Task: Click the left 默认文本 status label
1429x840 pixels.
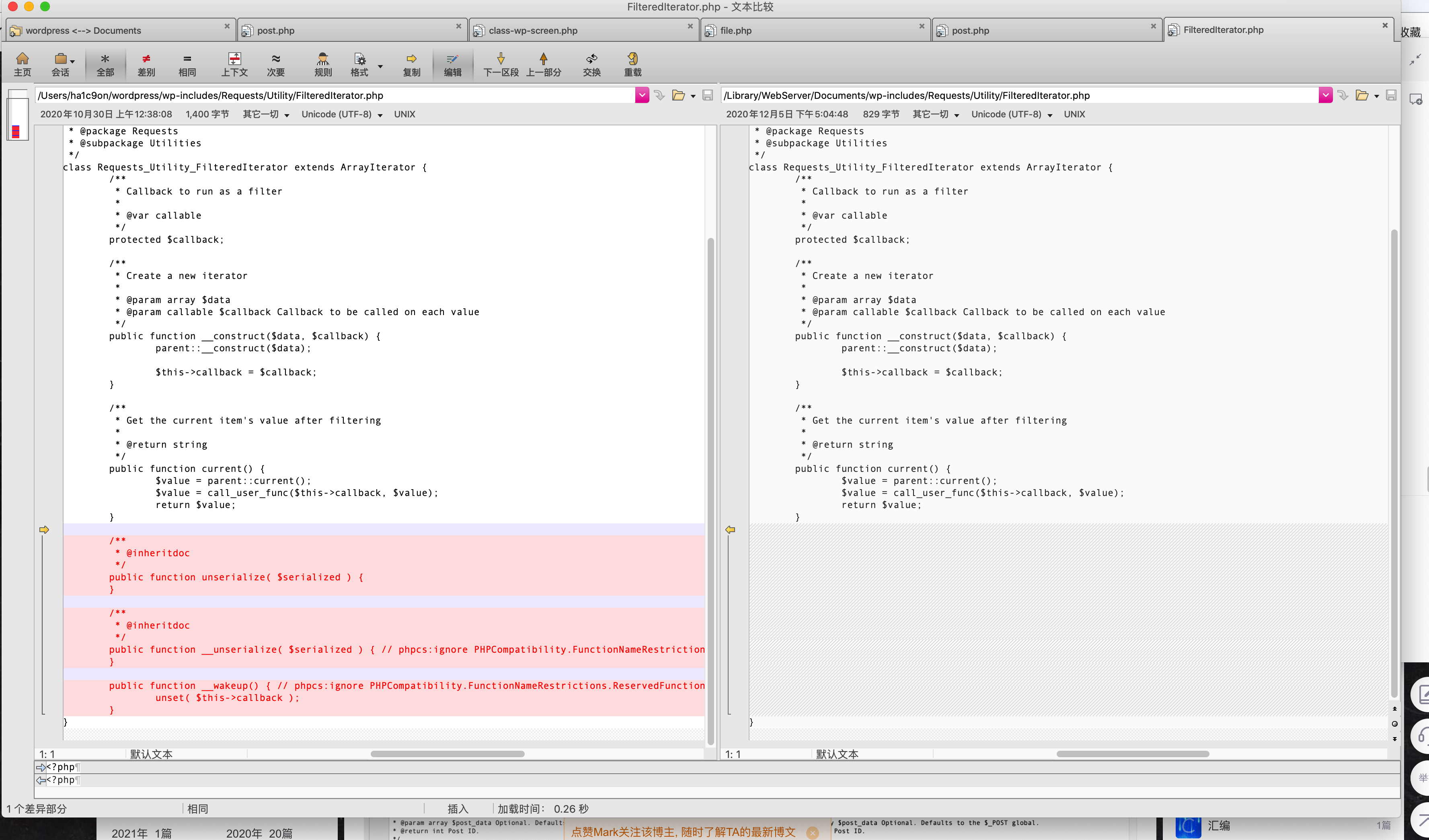Action: [x=152, y=754]
